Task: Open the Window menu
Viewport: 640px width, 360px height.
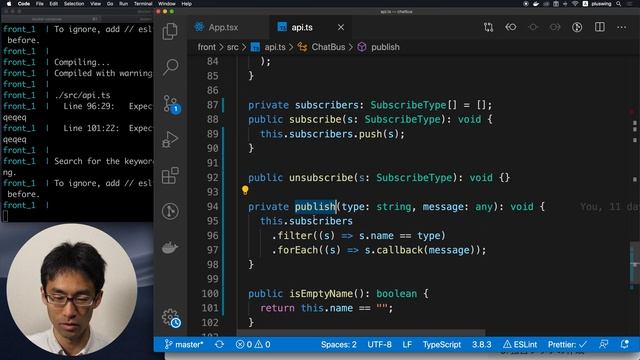Action: click(167, 4)
